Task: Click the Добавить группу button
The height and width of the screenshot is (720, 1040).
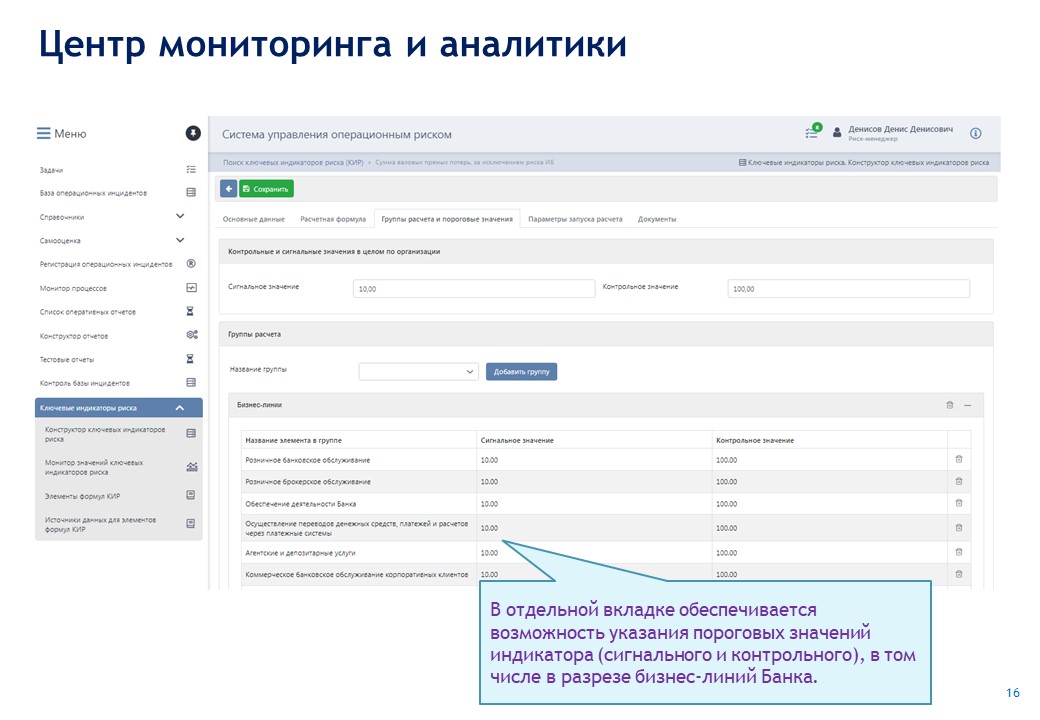Action: coord(521,371)
